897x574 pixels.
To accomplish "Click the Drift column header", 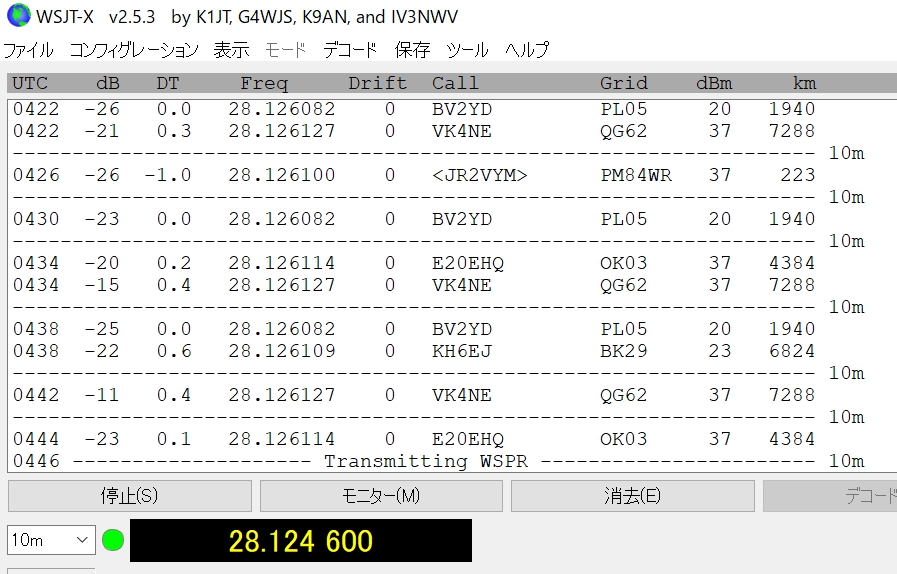I will [x=378, y=84].
